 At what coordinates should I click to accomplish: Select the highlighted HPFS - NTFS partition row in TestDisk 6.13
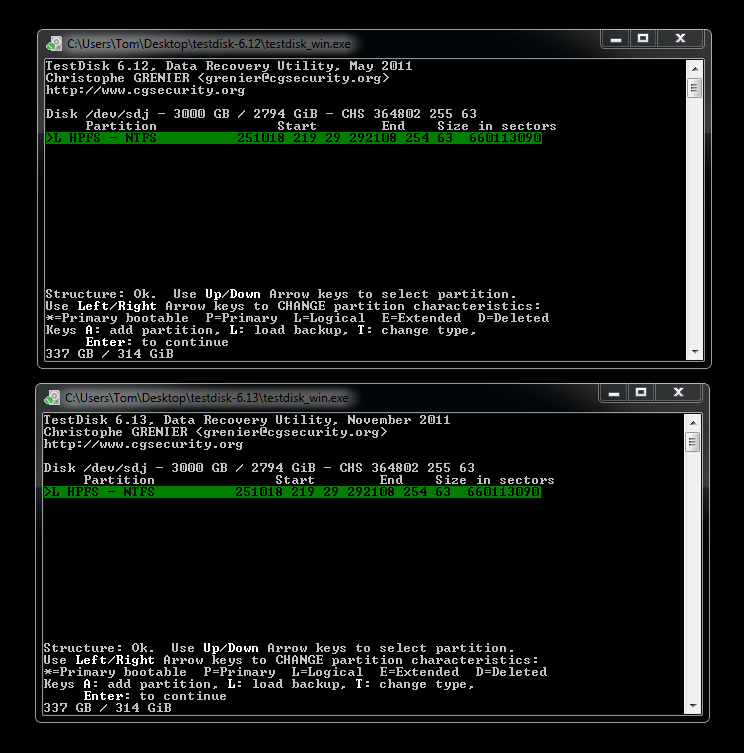pyautogui.click(x=293, y=492)
